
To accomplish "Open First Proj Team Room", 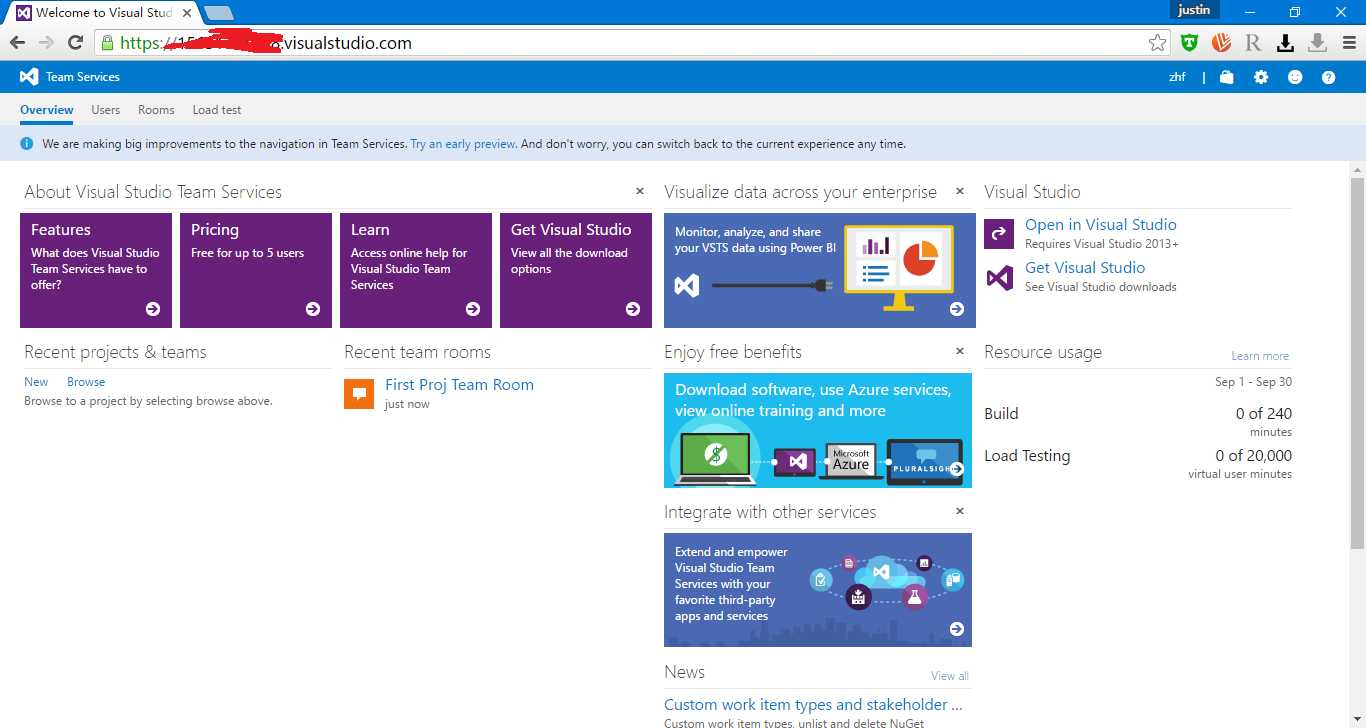I will tap(459, 385).
